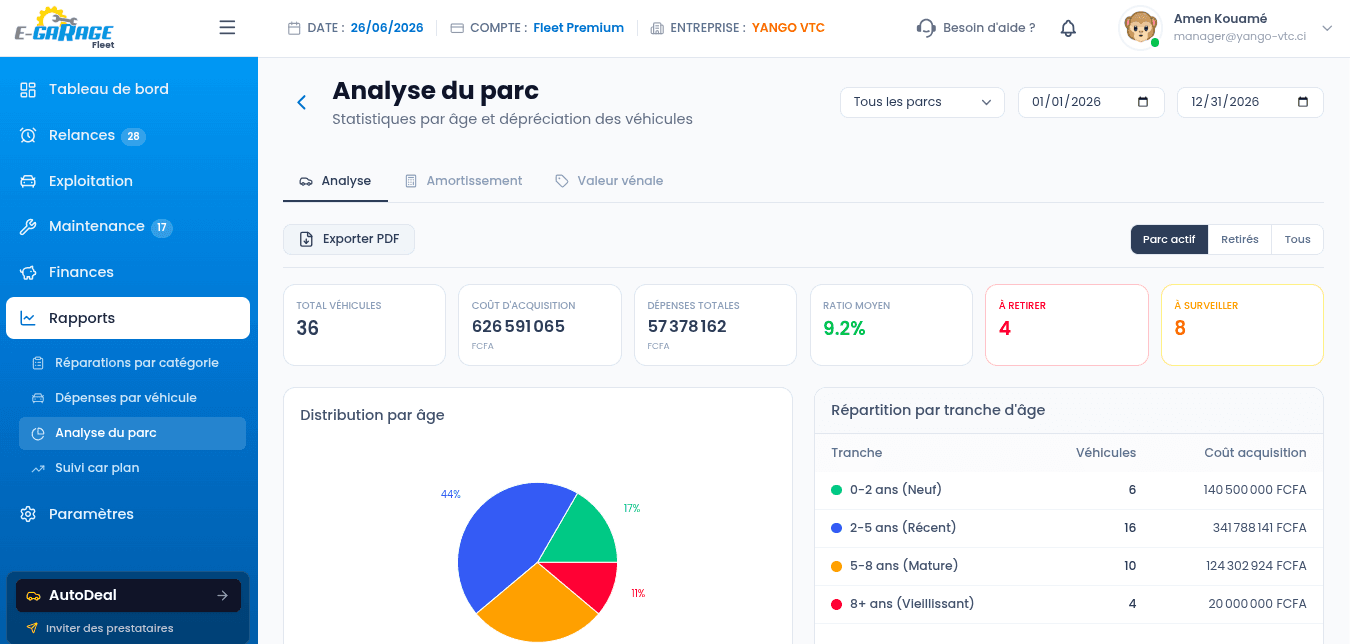
Task: Open the notifications bell
Action: pyautogui.click(x=1068, y=28)
